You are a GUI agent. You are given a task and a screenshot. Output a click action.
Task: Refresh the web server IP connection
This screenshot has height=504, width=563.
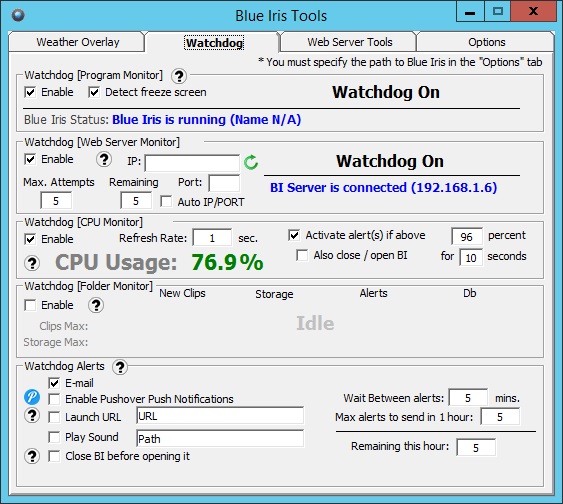coord(251,162)
